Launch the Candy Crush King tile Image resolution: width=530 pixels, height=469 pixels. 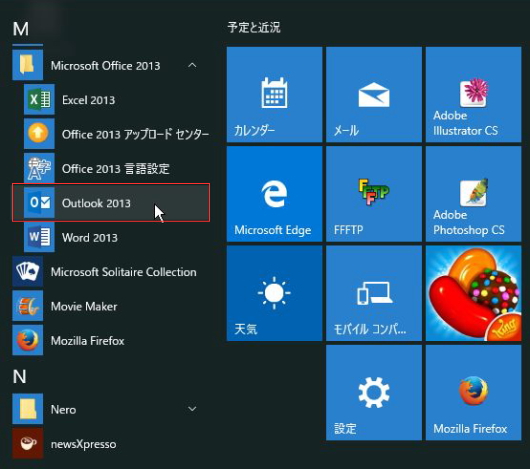point(473,293)
